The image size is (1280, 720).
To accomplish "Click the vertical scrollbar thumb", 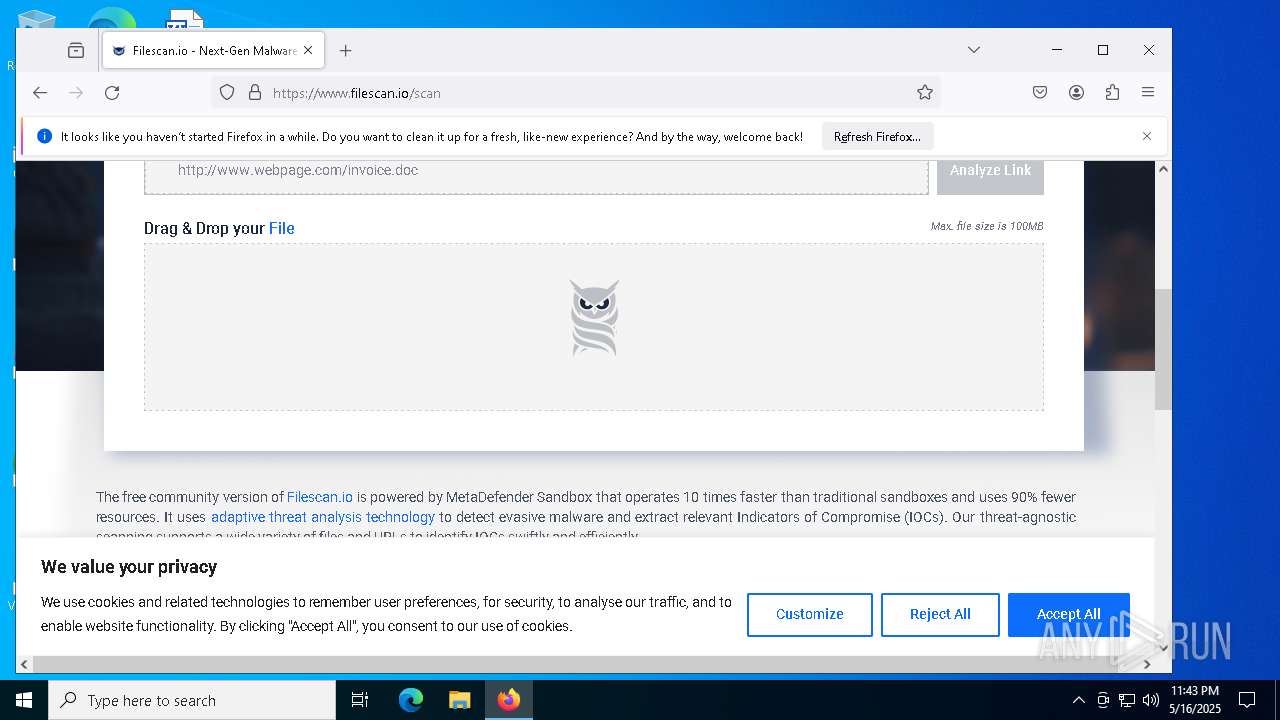I will 1163,350.
